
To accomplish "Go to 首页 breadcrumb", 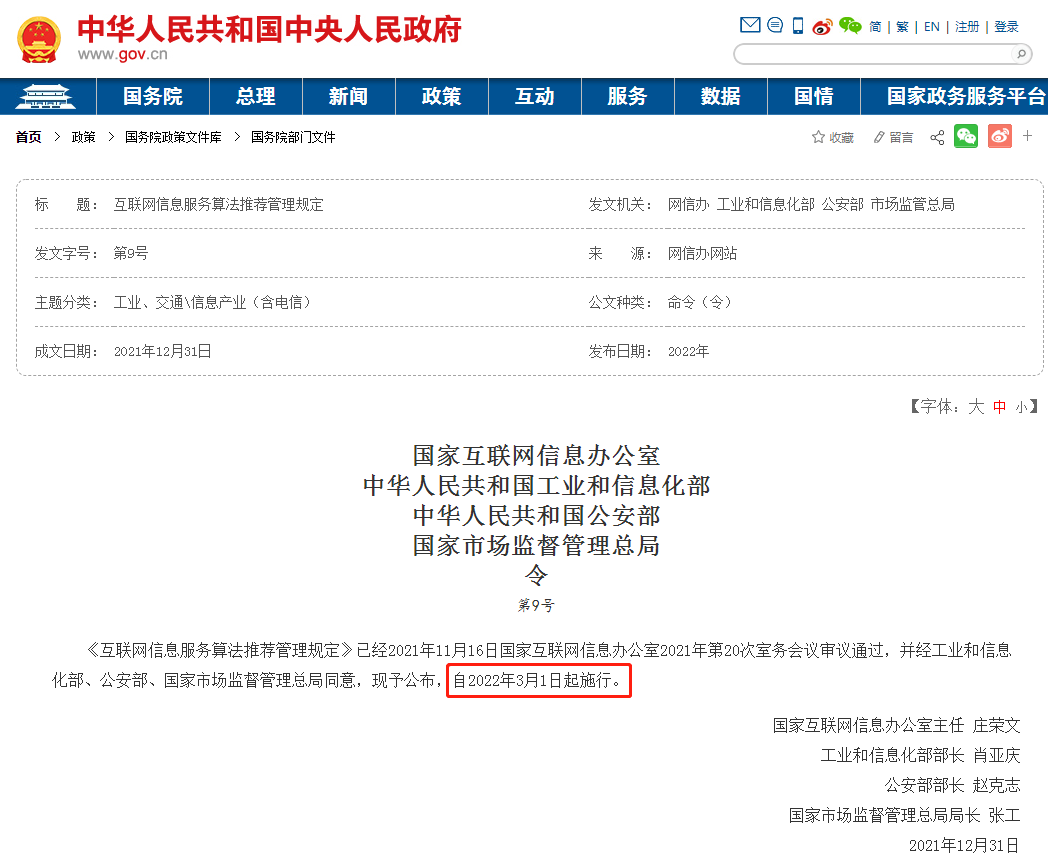I will pos(29,137).
